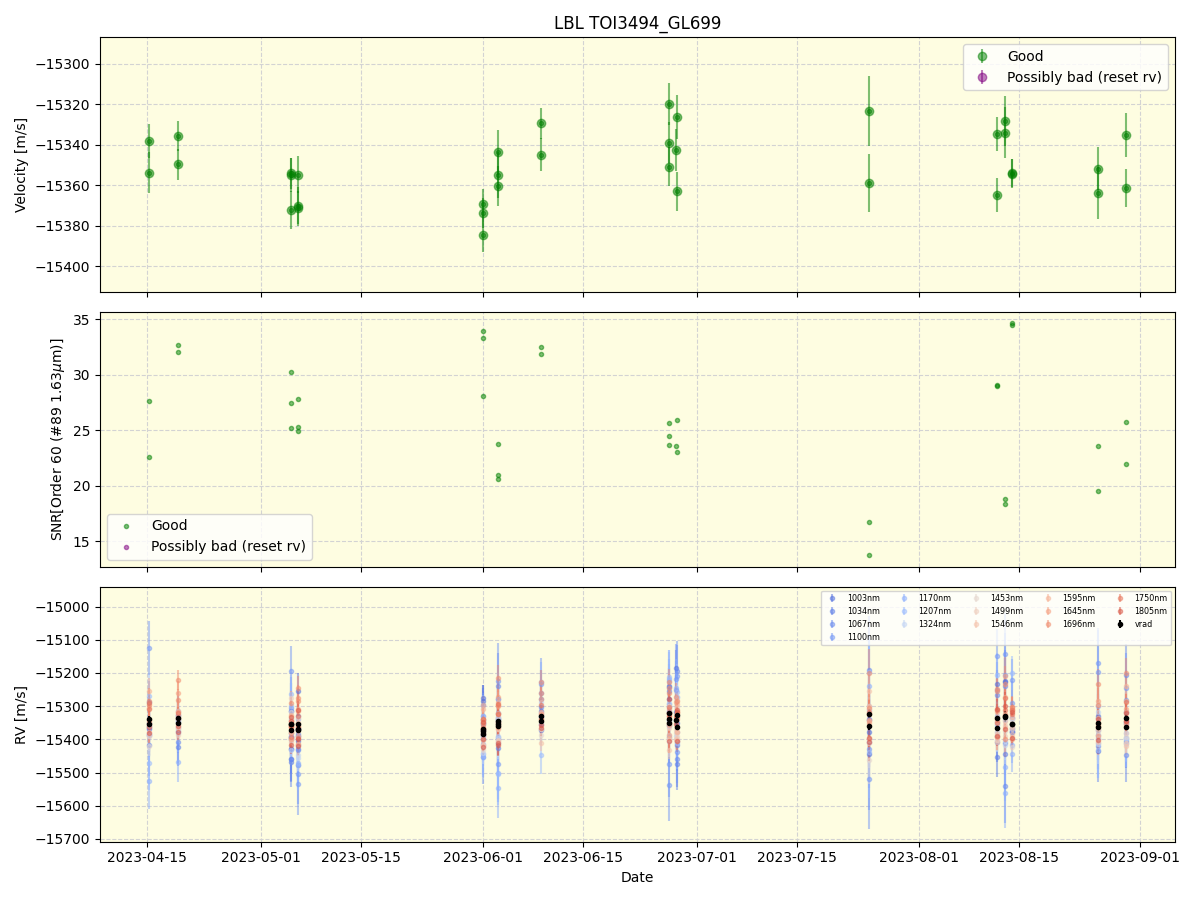Click the 1003nm legend marker
This screenshot has width=1200, height=900.
pyautogui.click(x=832, y=598)
